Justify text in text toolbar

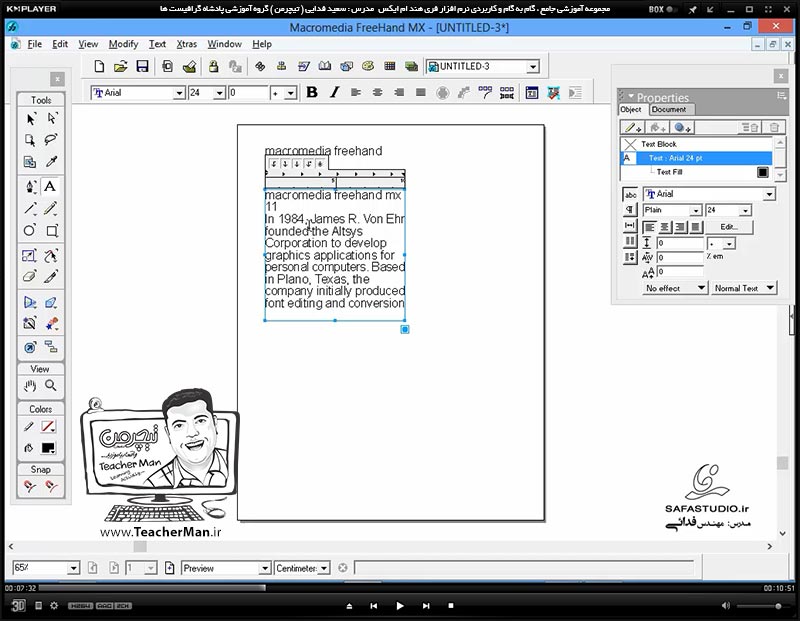(x=421, y=92)
